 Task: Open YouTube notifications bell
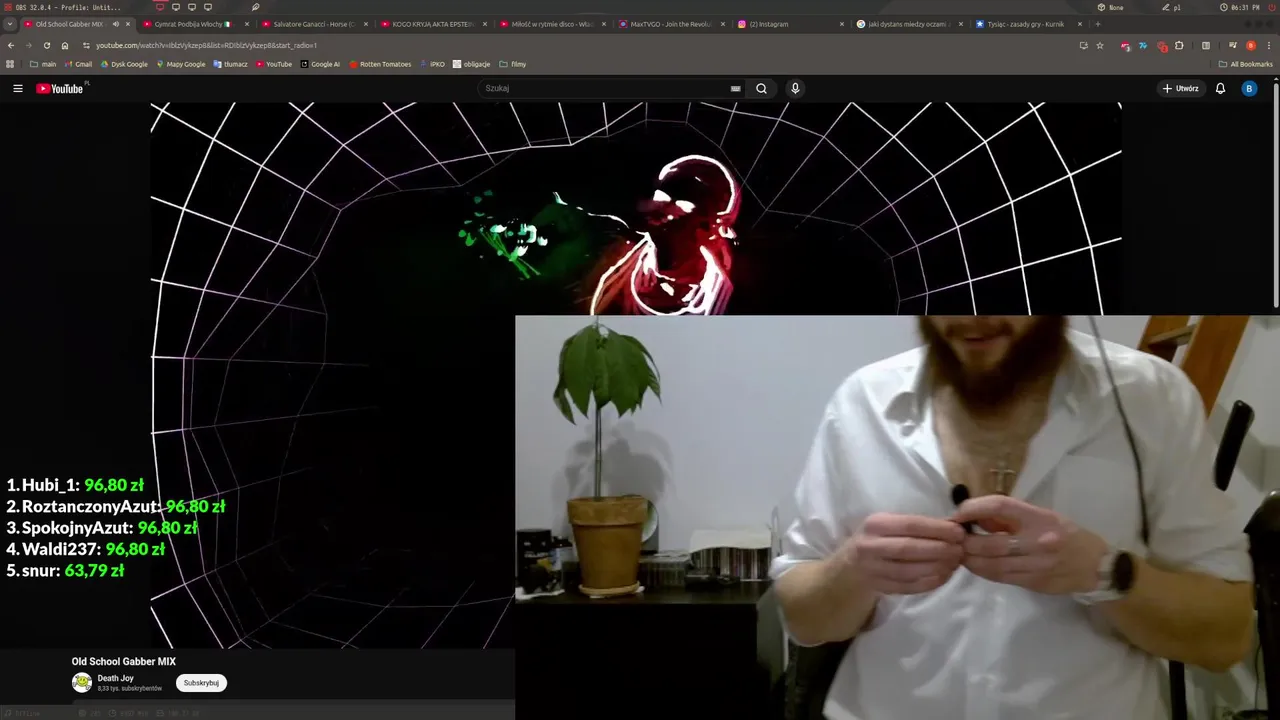[1220, 88]
